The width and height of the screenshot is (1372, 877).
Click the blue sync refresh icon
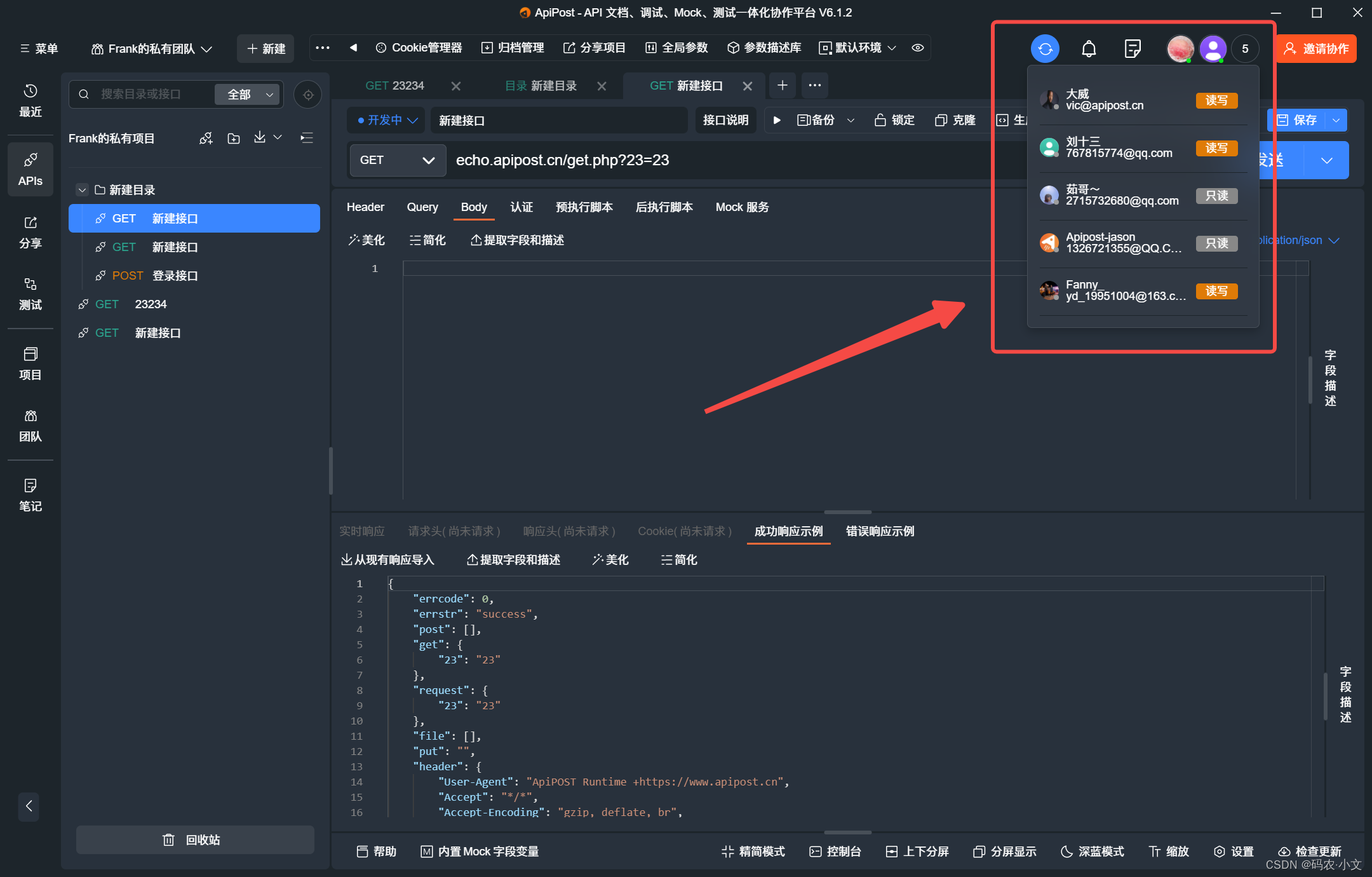(x=1045, y=49)
